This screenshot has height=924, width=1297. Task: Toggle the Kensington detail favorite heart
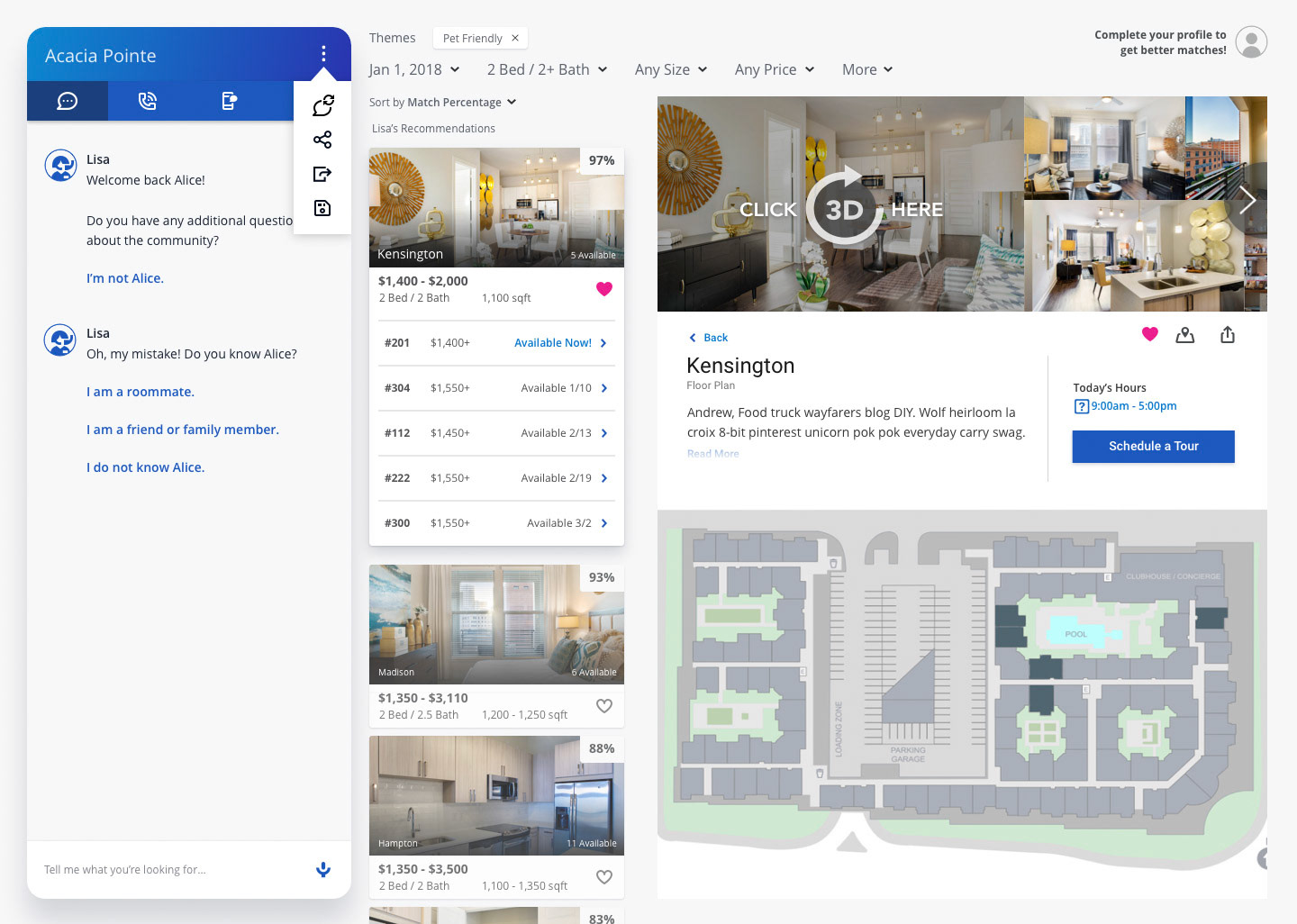[x=1149, y=334]
